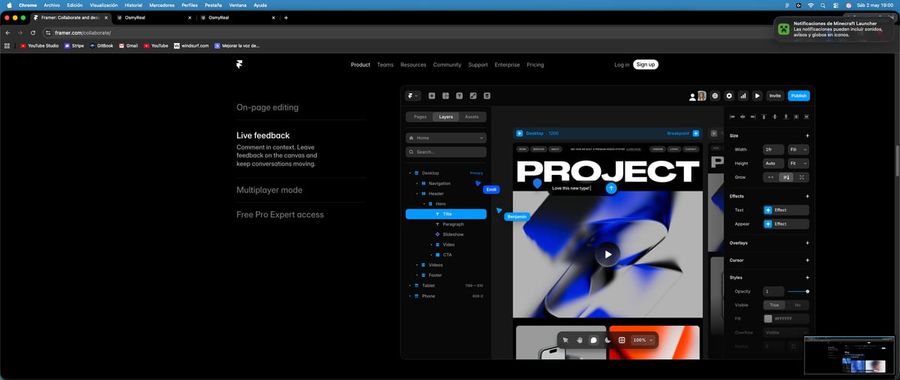Open the analytics bar chart icon
The width and height of the screenshot is (900, 380).
pyautogui.click(x=743, y=96)
